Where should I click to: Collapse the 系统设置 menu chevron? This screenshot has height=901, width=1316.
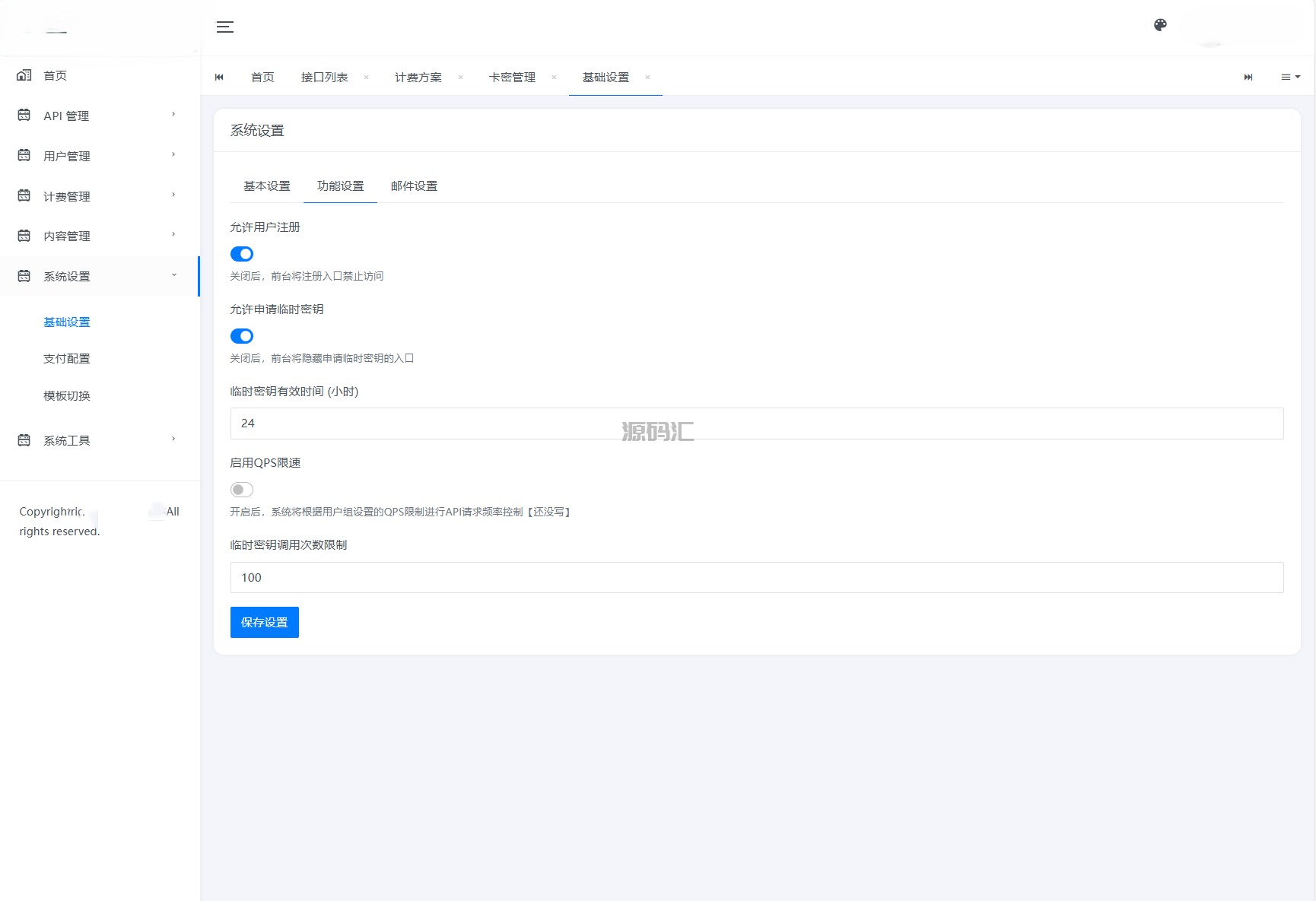pyautogui.click(x=173, y=275)
